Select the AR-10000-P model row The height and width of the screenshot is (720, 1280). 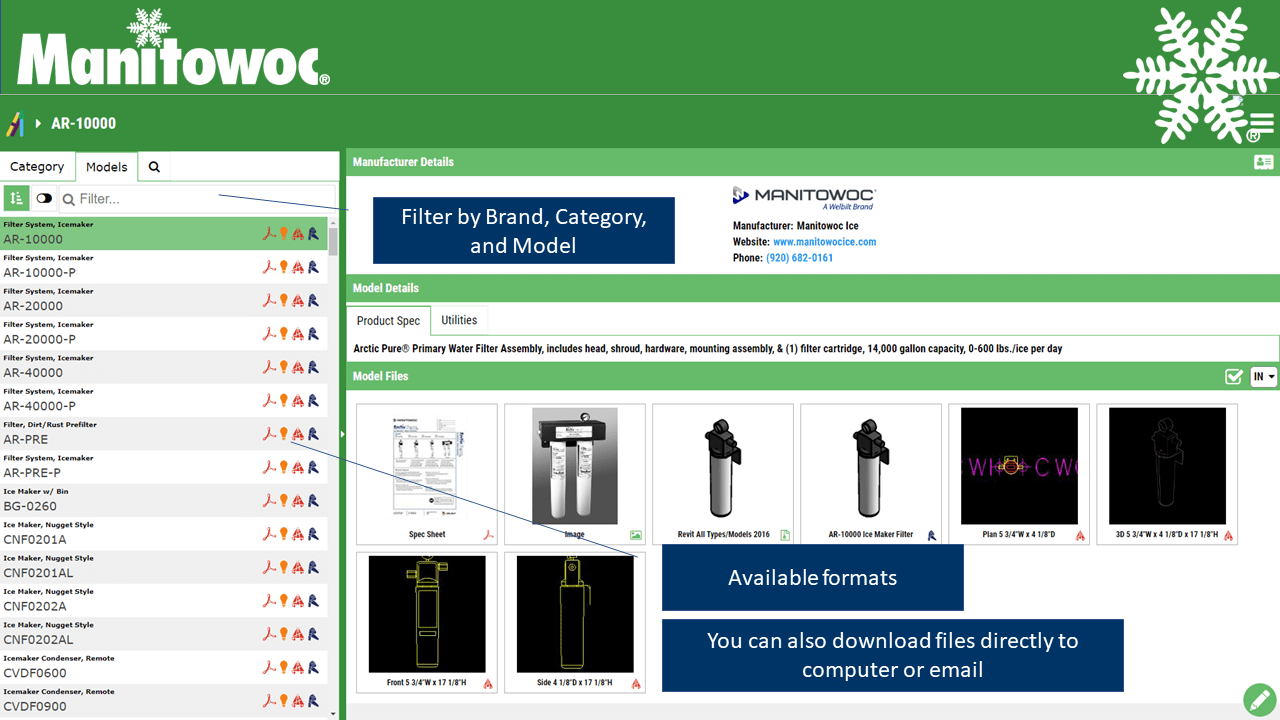pos(164,267)
